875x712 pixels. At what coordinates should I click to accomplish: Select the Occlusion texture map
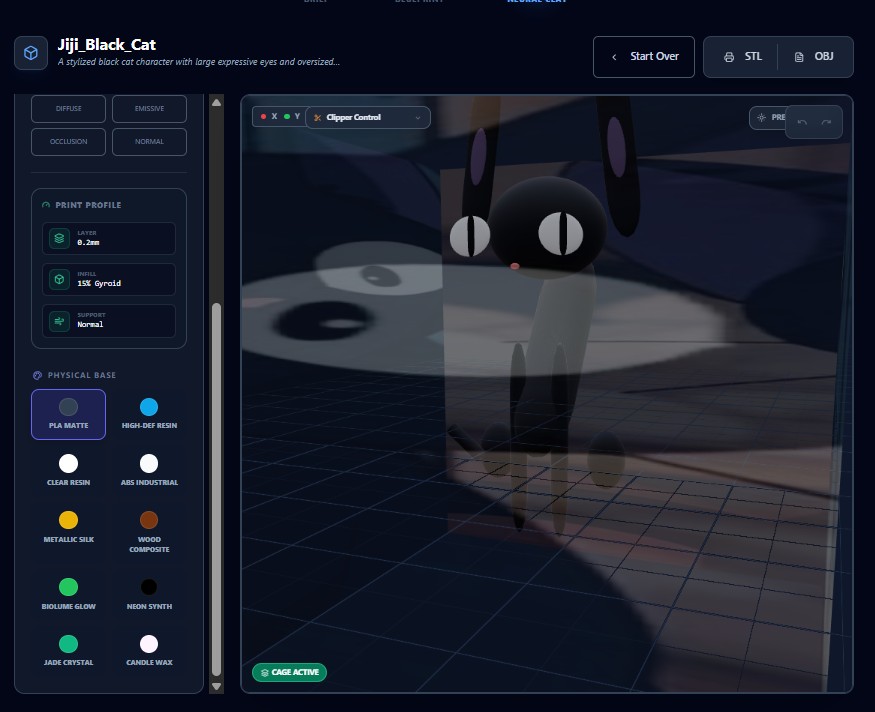pos(68,142)
